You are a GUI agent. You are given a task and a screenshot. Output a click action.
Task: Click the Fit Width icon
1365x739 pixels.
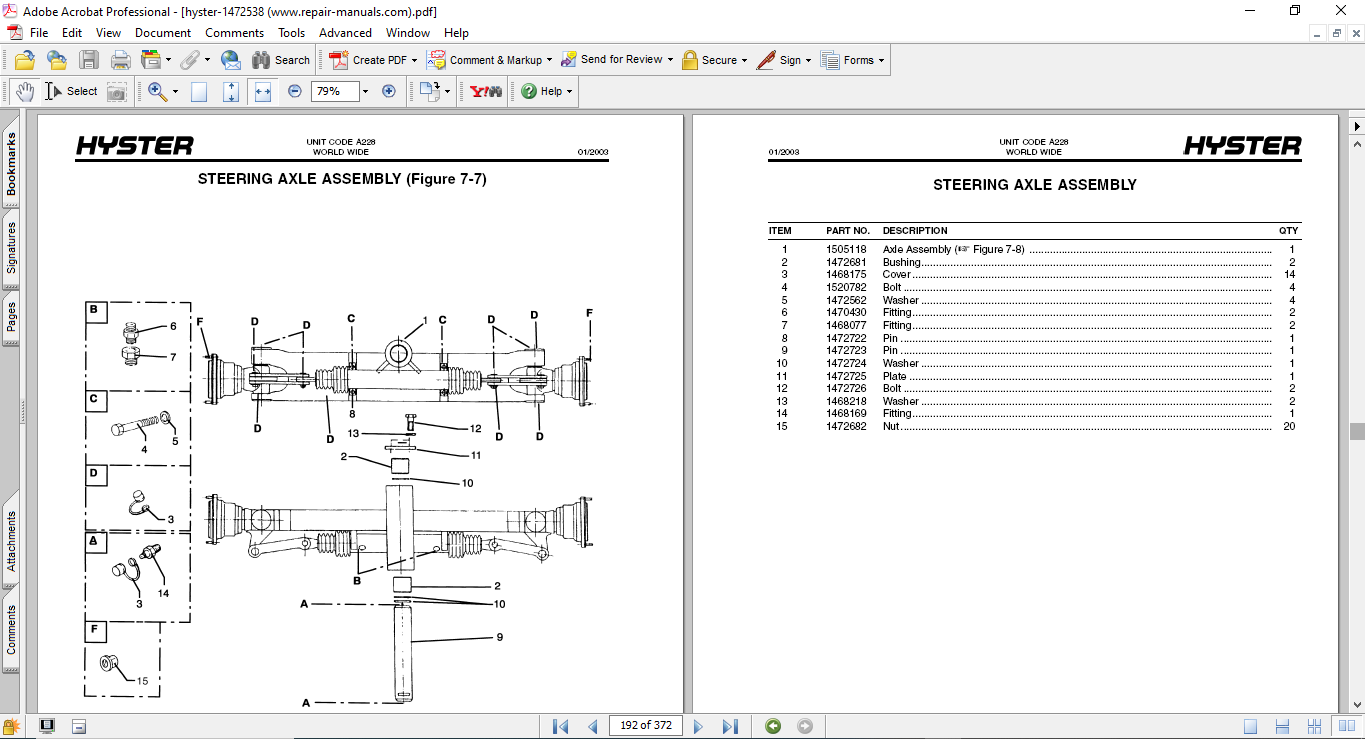tap(263, 91)
